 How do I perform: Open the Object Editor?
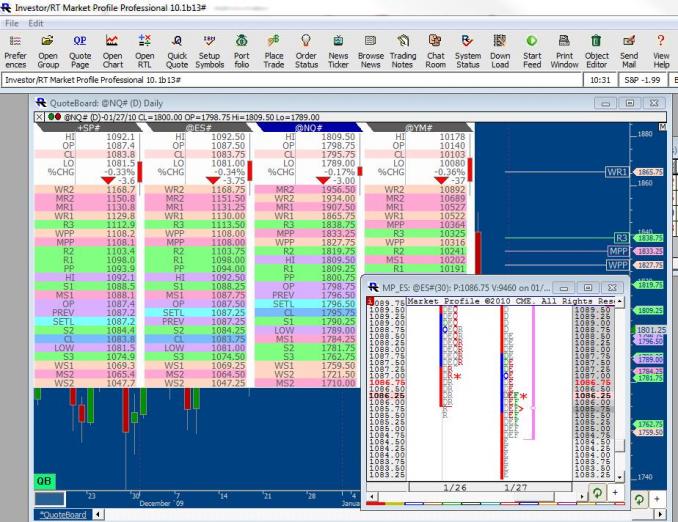click(x=596, y=51)
